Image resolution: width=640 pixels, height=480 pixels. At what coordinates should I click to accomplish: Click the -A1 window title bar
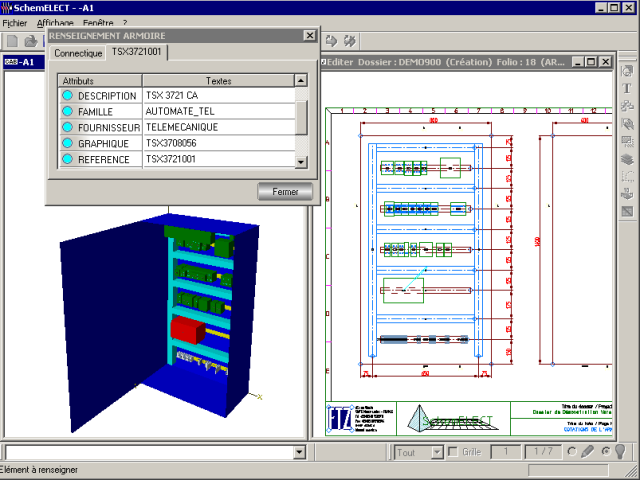click(x=24, y=62)
